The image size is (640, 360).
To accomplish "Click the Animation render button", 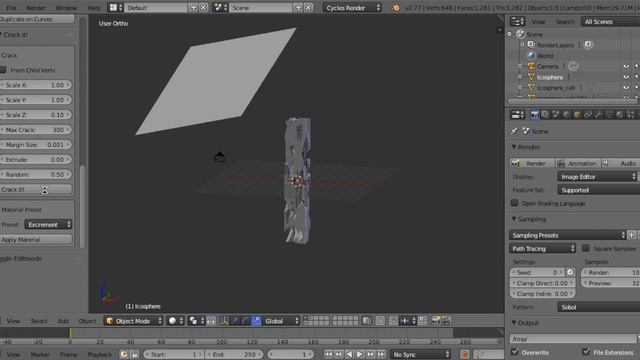I will pos(578,163).
